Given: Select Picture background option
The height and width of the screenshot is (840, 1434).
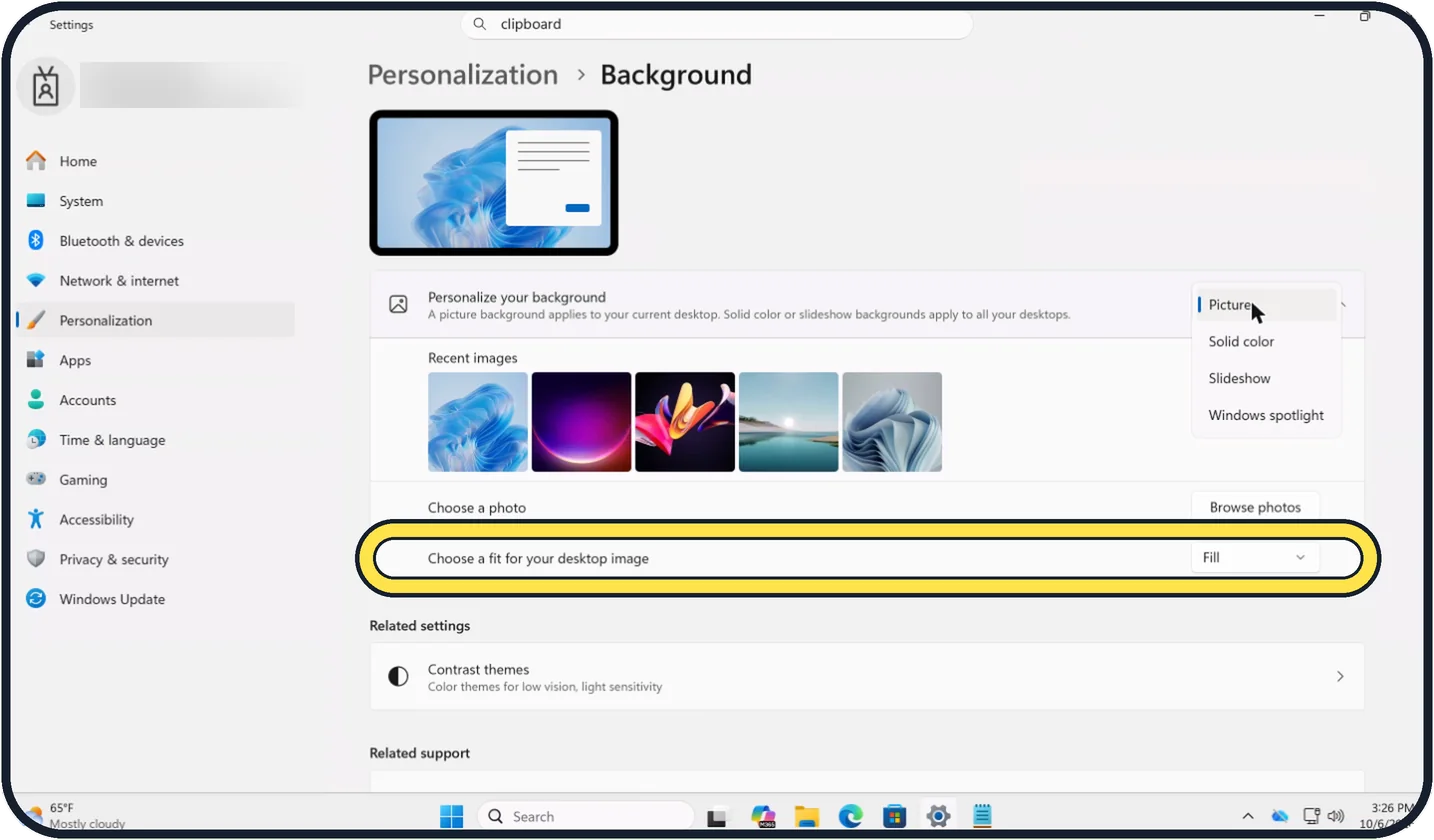Looking at the screenshot, I should pyautogui.click(x=1266, y=305).
